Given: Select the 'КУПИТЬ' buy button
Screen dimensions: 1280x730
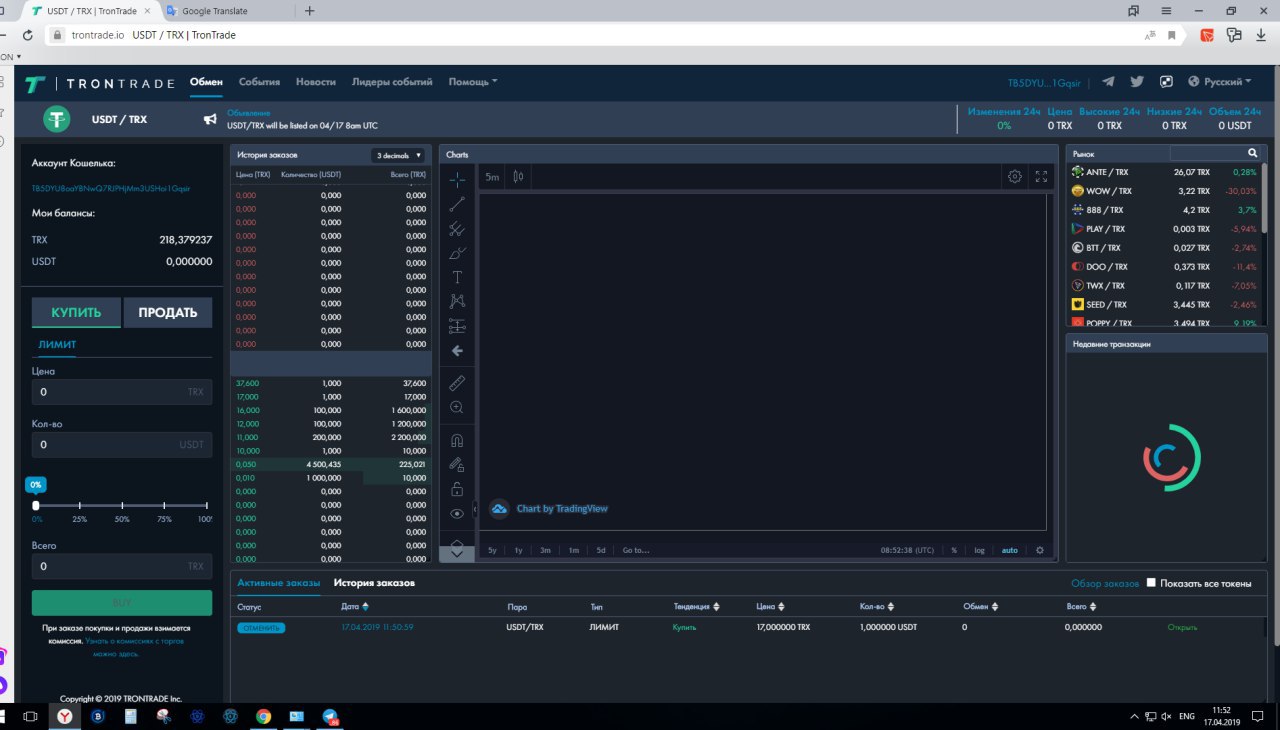Looking at the screenshot, I should coord(76,313).
